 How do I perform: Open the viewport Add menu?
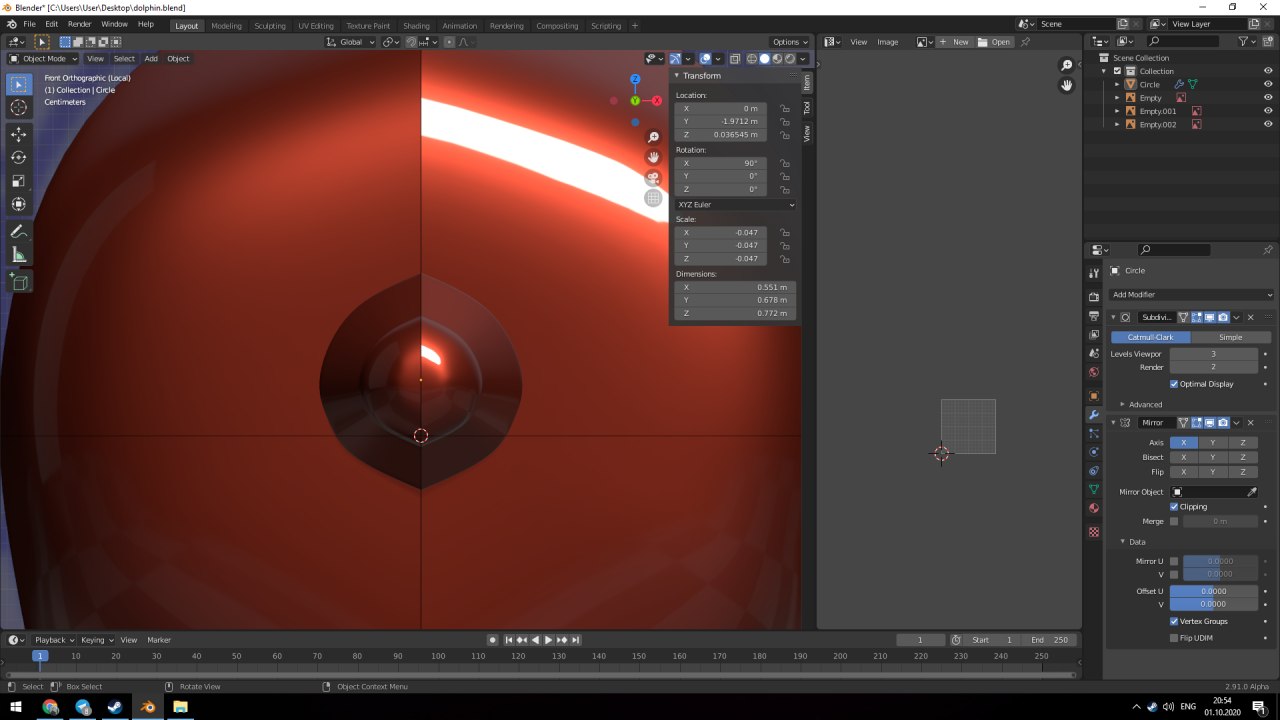tap(151, 59)
